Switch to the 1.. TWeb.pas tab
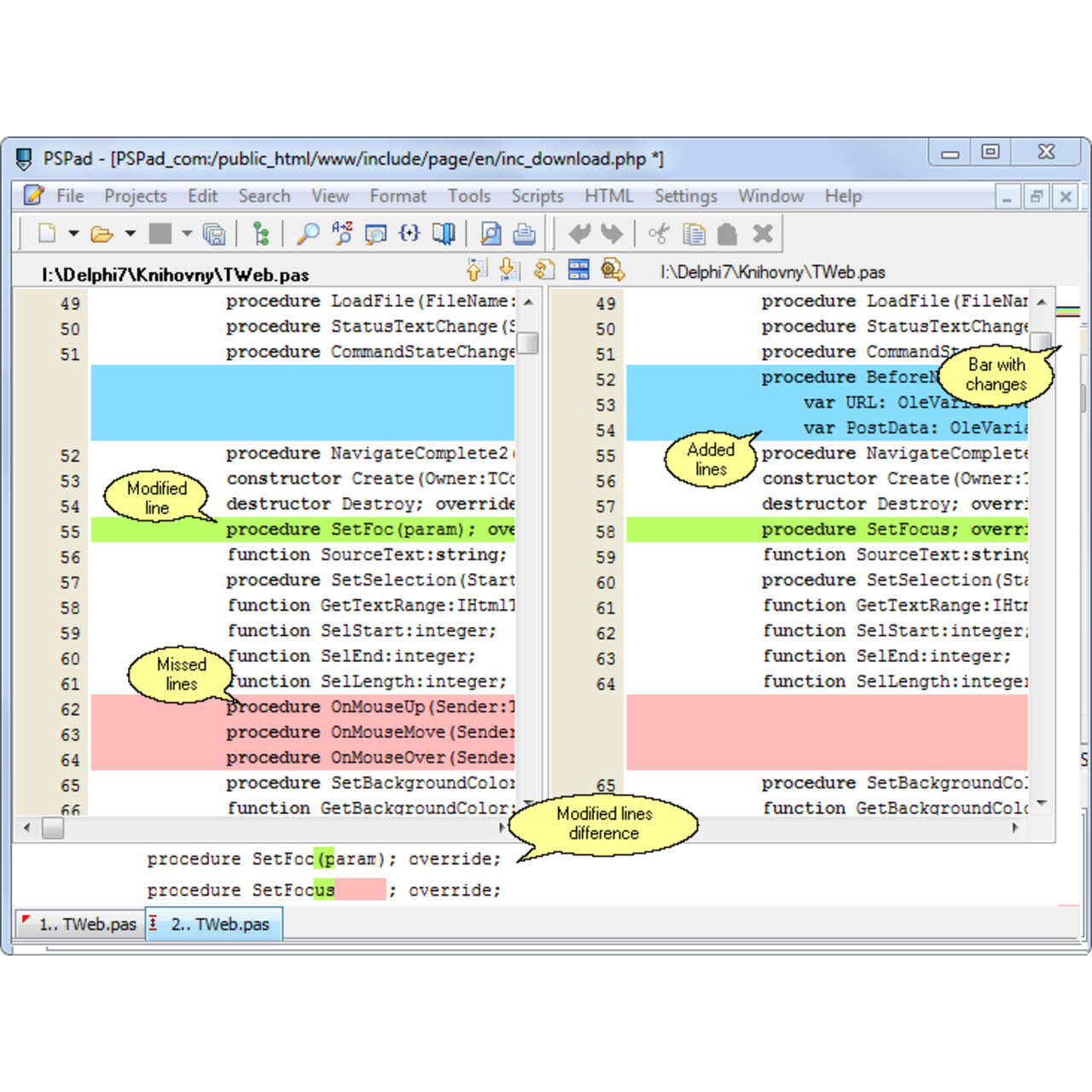 tap(79, 924)
